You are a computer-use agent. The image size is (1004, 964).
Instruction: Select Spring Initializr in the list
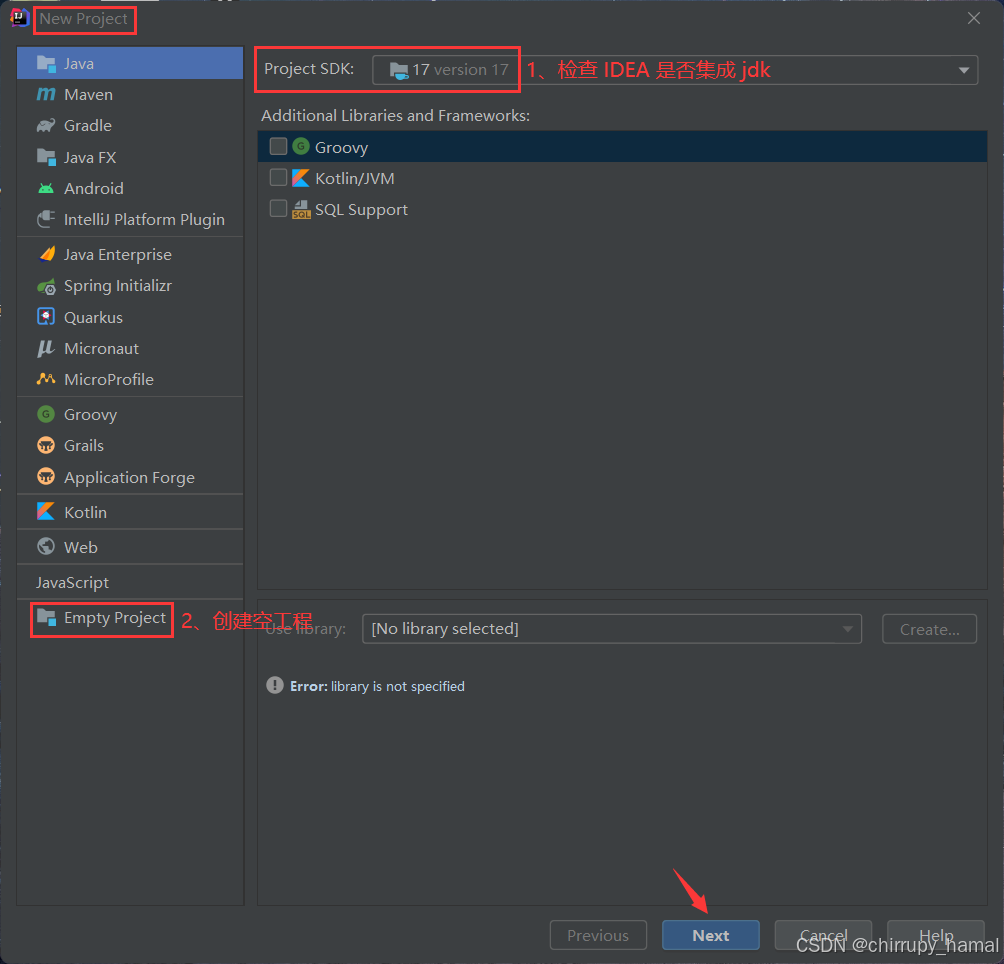click(130, 286)
